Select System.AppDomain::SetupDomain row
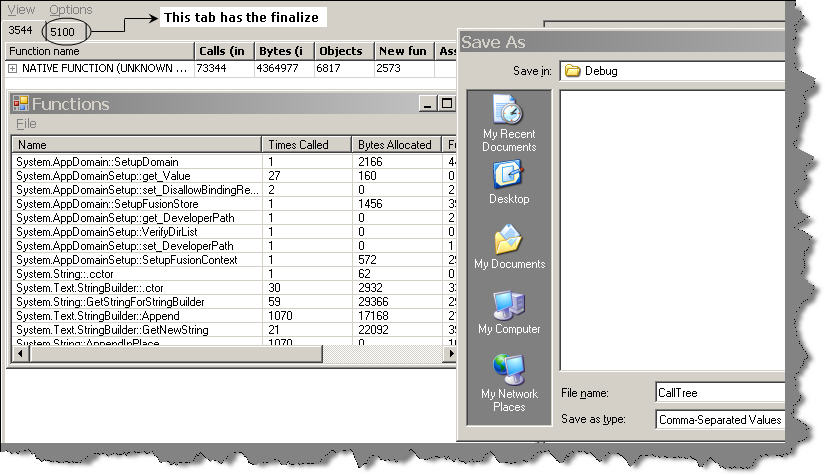 click(234, 162)
